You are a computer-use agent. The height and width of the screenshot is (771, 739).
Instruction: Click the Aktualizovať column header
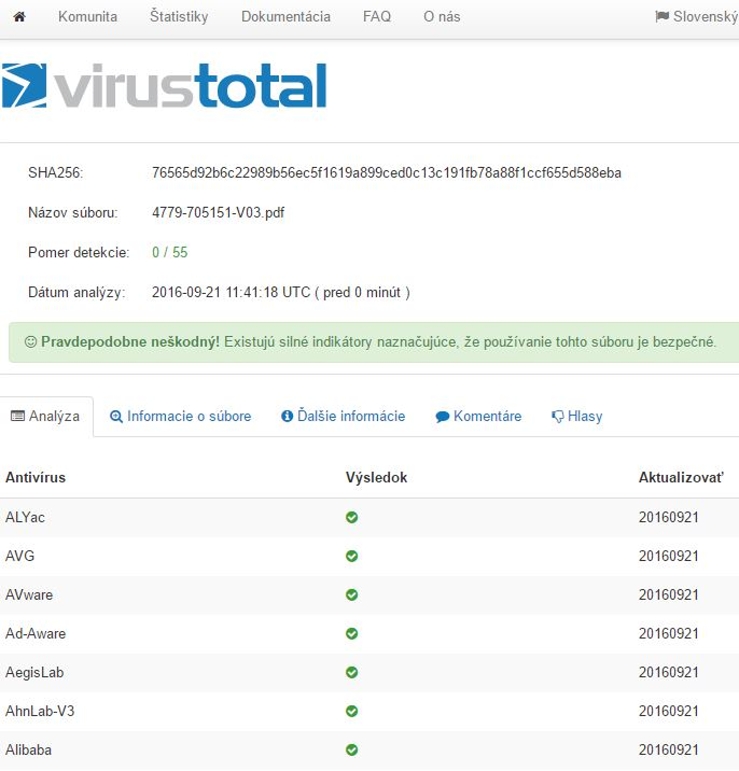(x=681, y=477)
